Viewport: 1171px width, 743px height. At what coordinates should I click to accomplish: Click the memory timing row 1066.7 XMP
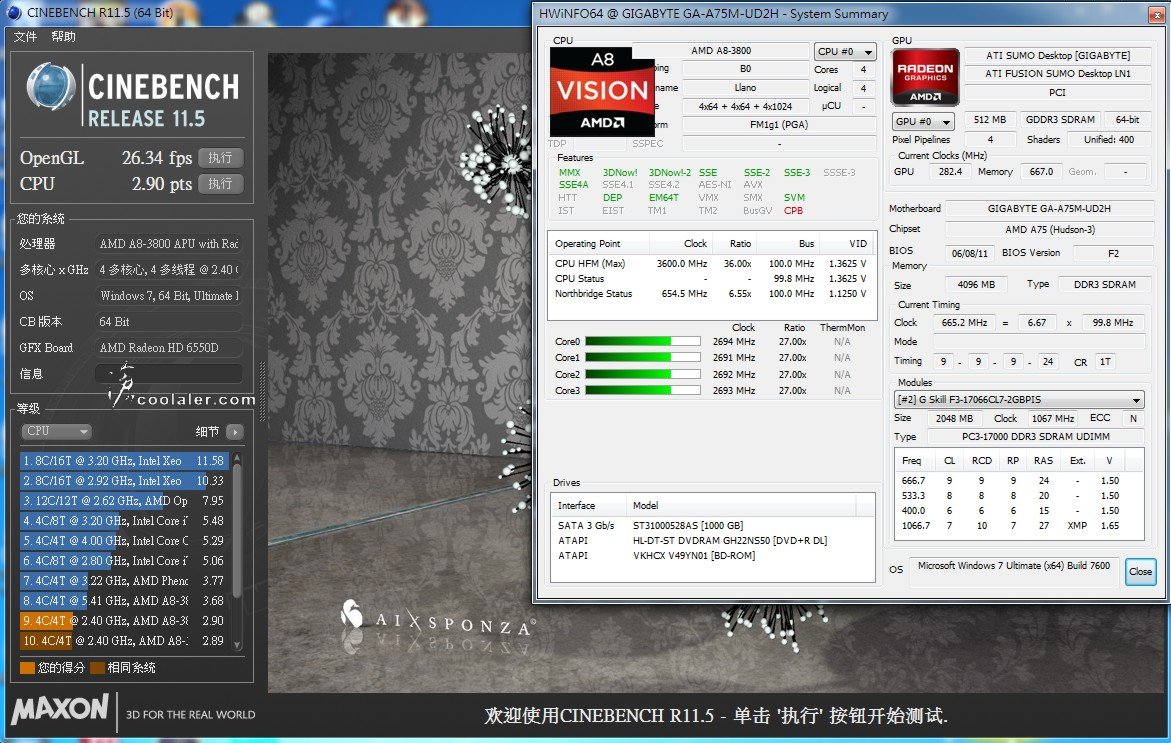(x=1019, y=526)
